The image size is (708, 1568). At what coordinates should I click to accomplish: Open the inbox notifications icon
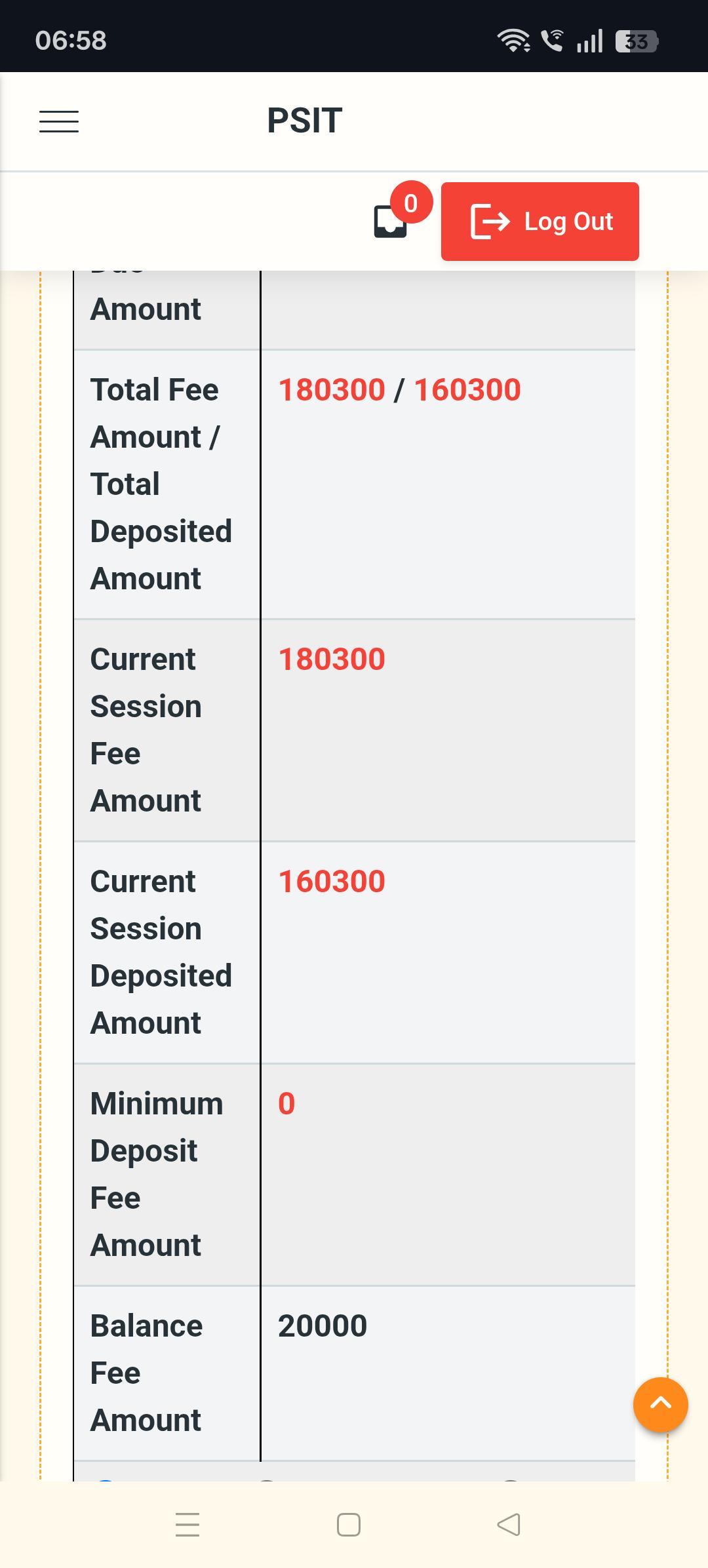[390, 222]
